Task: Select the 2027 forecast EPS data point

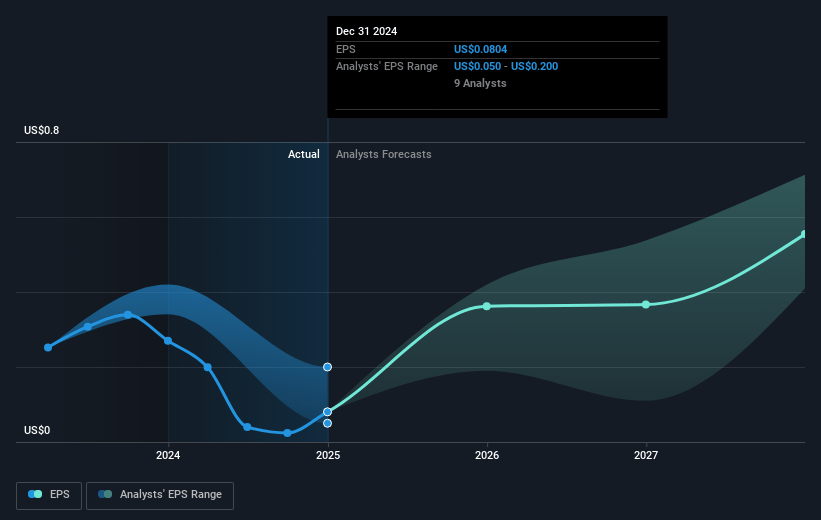Action: click(646, 304)
